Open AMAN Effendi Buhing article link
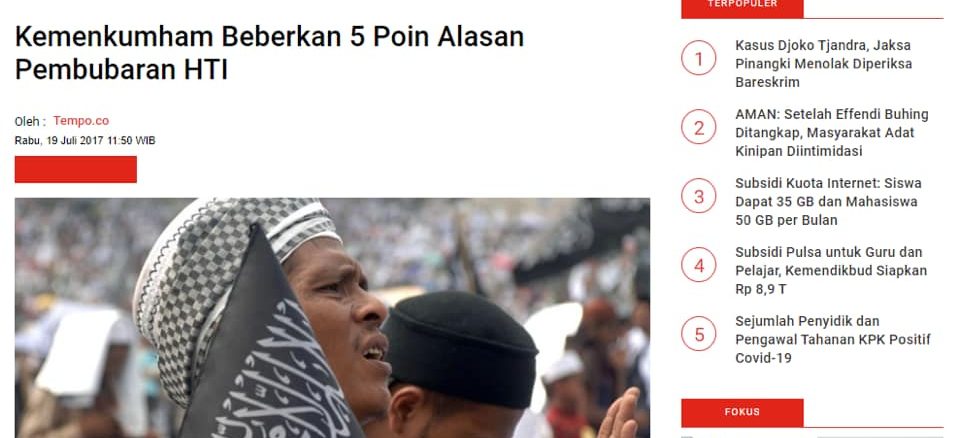The height and width of the screenshot is (438, 960). [x=831, y=132]
